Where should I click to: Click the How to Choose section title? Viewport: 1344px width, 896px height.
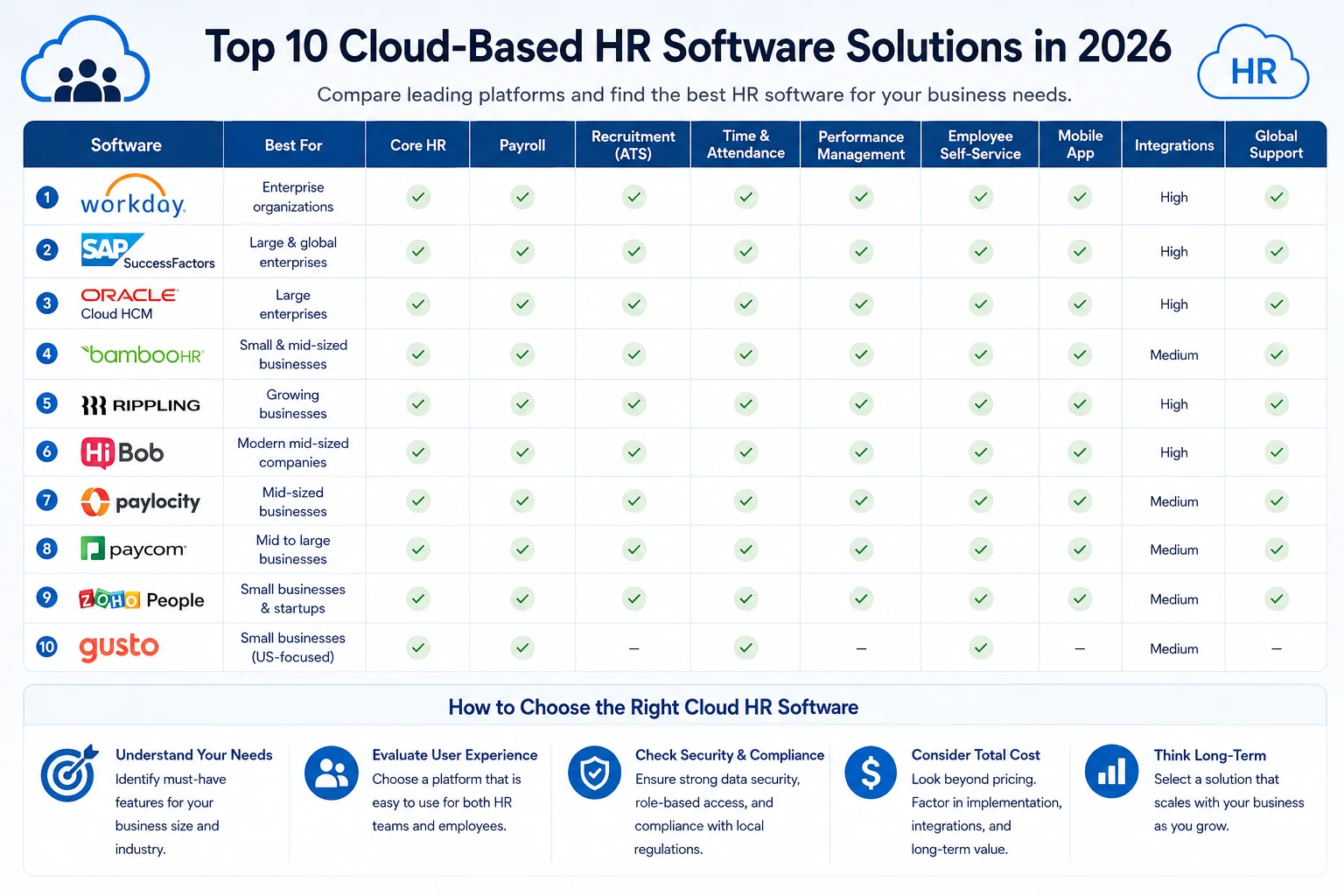click(654, 707)
